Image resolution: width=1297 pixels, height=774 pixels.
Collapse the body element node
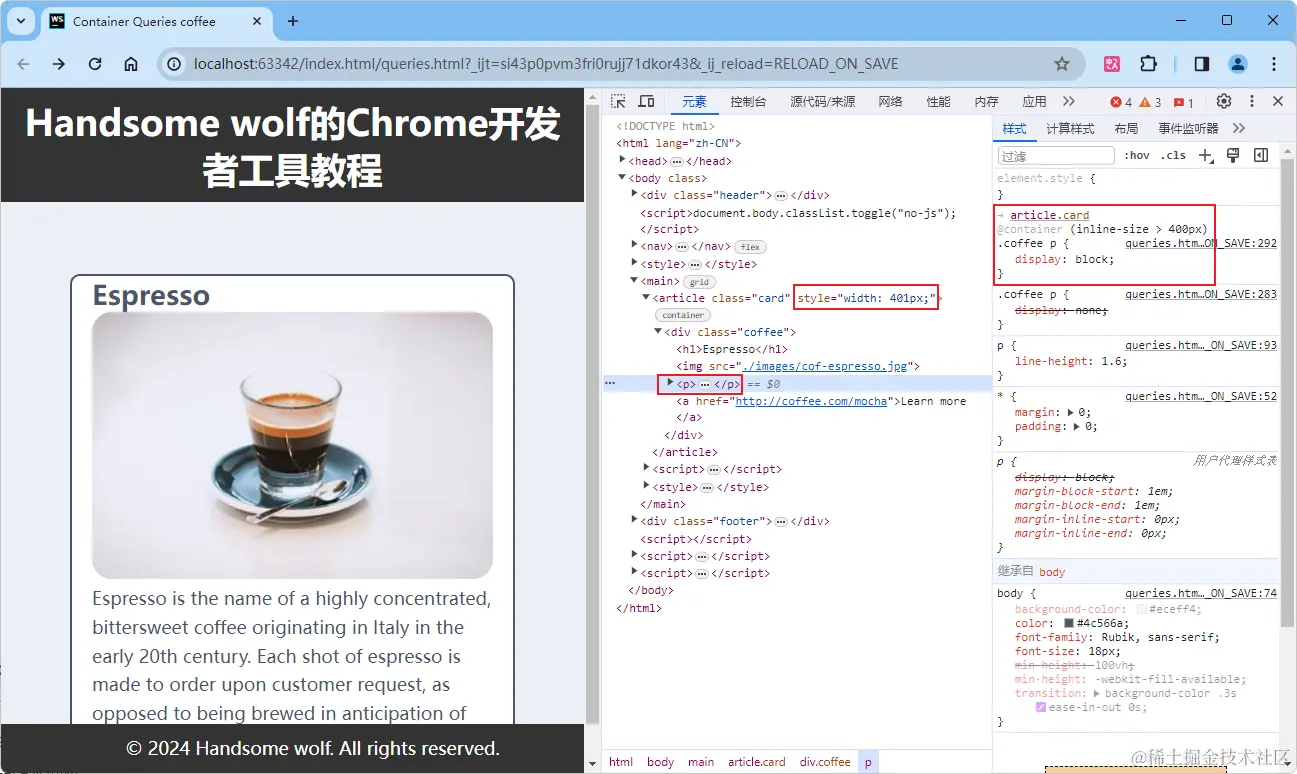pos(623,177)
